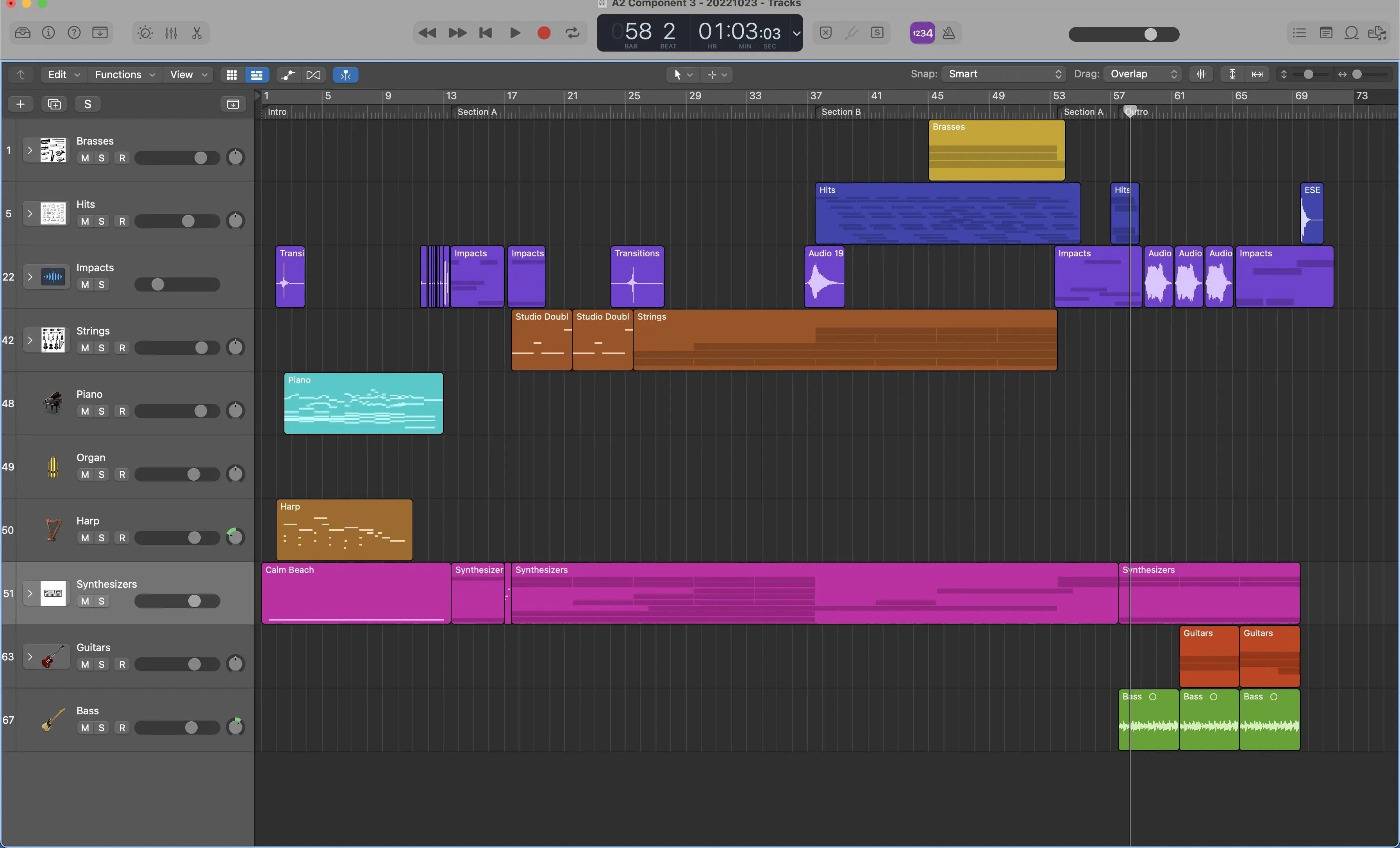Open the Mixer sliders icon

[x=171, y=33]
